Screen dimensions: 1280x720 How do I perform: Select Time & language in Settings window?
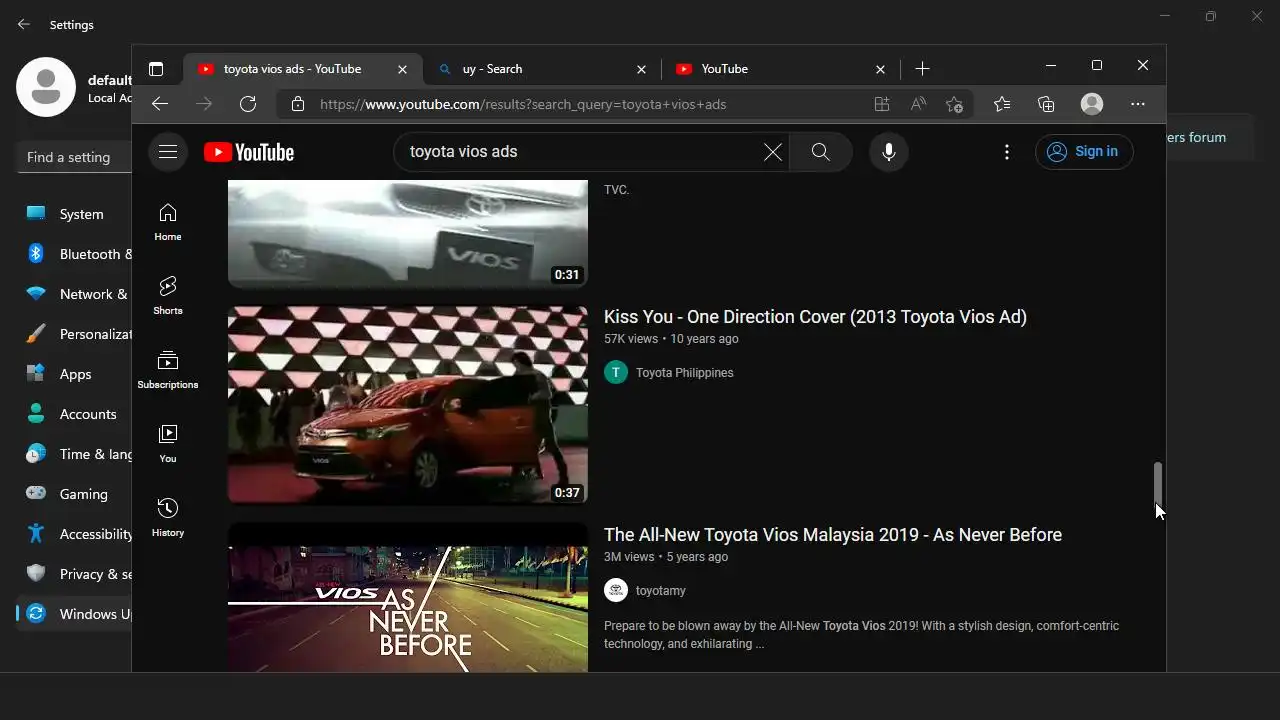(75, 454)
